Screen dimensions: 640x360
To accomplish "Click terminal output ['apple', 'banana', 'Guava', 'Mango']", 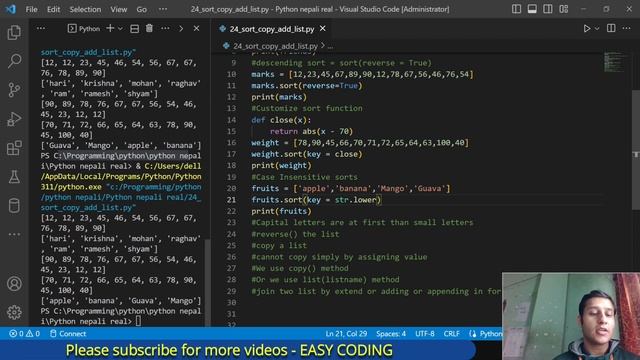I will (x=121, y=301).
